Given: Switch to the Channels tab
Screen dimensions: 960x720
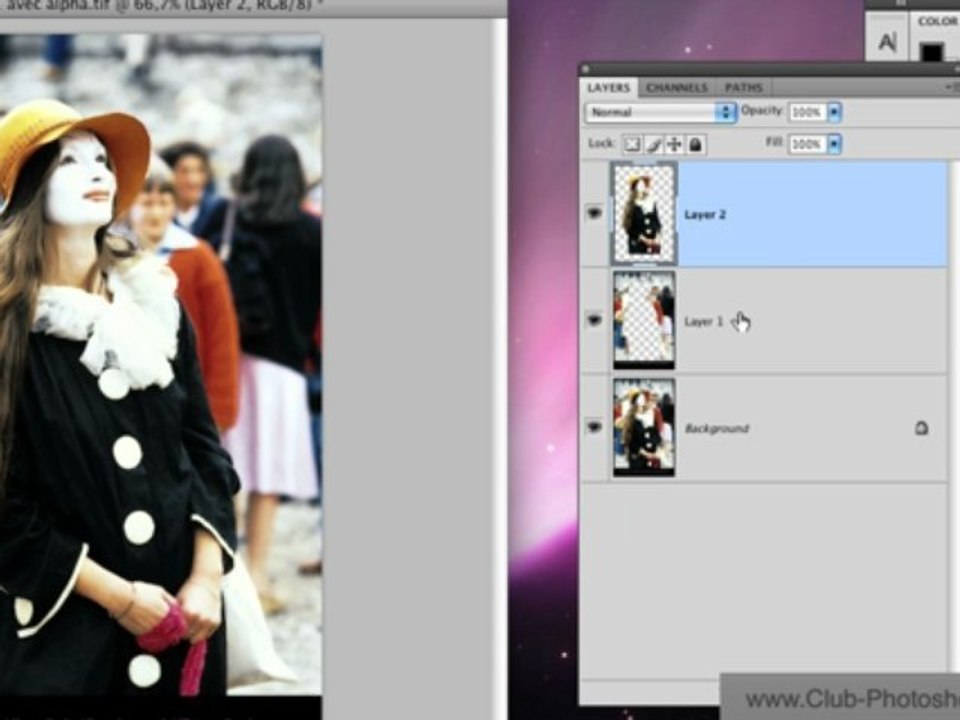Looking at the screenshot, I should (x=677, y=88).
